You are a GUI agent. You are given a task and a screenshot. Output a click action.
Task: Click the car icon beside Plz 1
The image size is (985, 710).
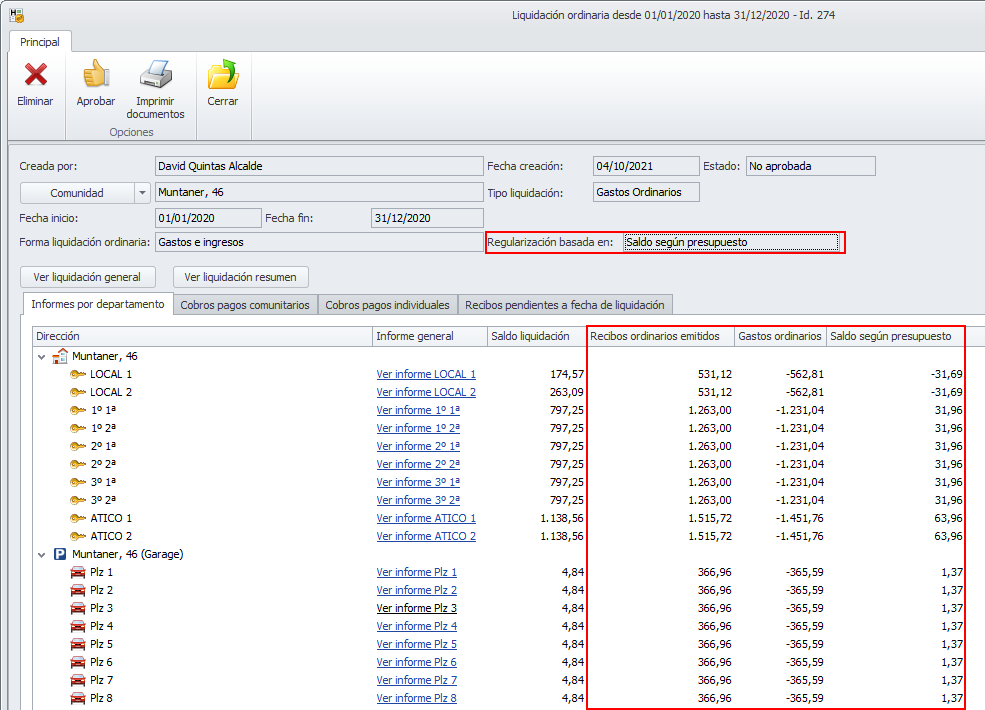click(x=77, y=572)
